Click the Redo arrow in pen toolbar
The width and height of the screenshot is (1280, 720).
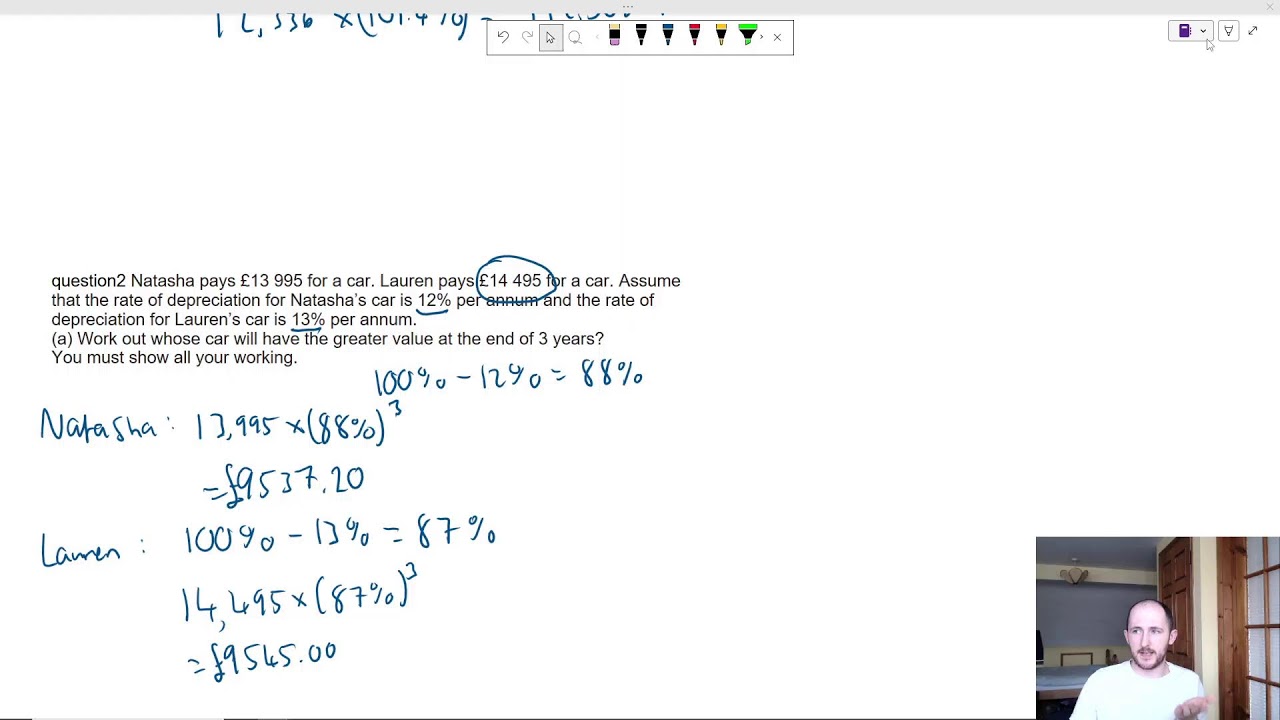pyautogui.click(x=527, y=37)
